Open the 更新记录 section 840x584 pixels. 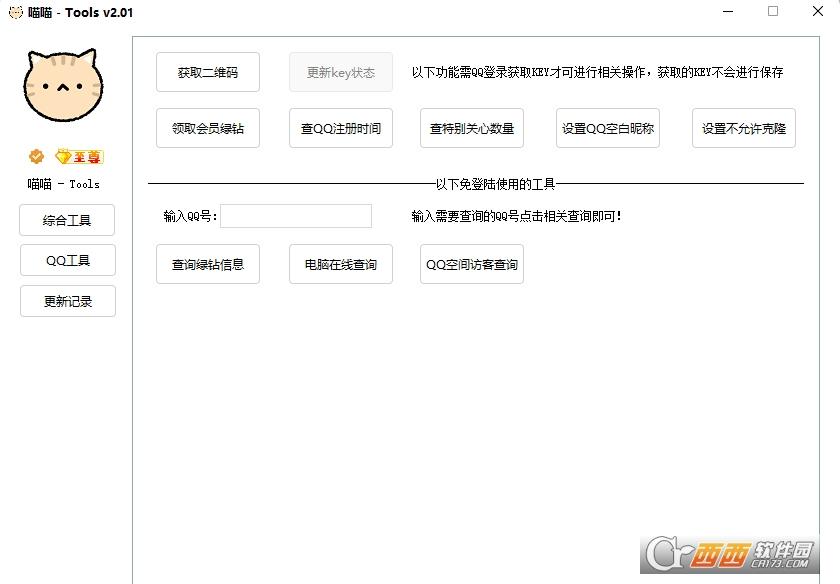point(68,301)
